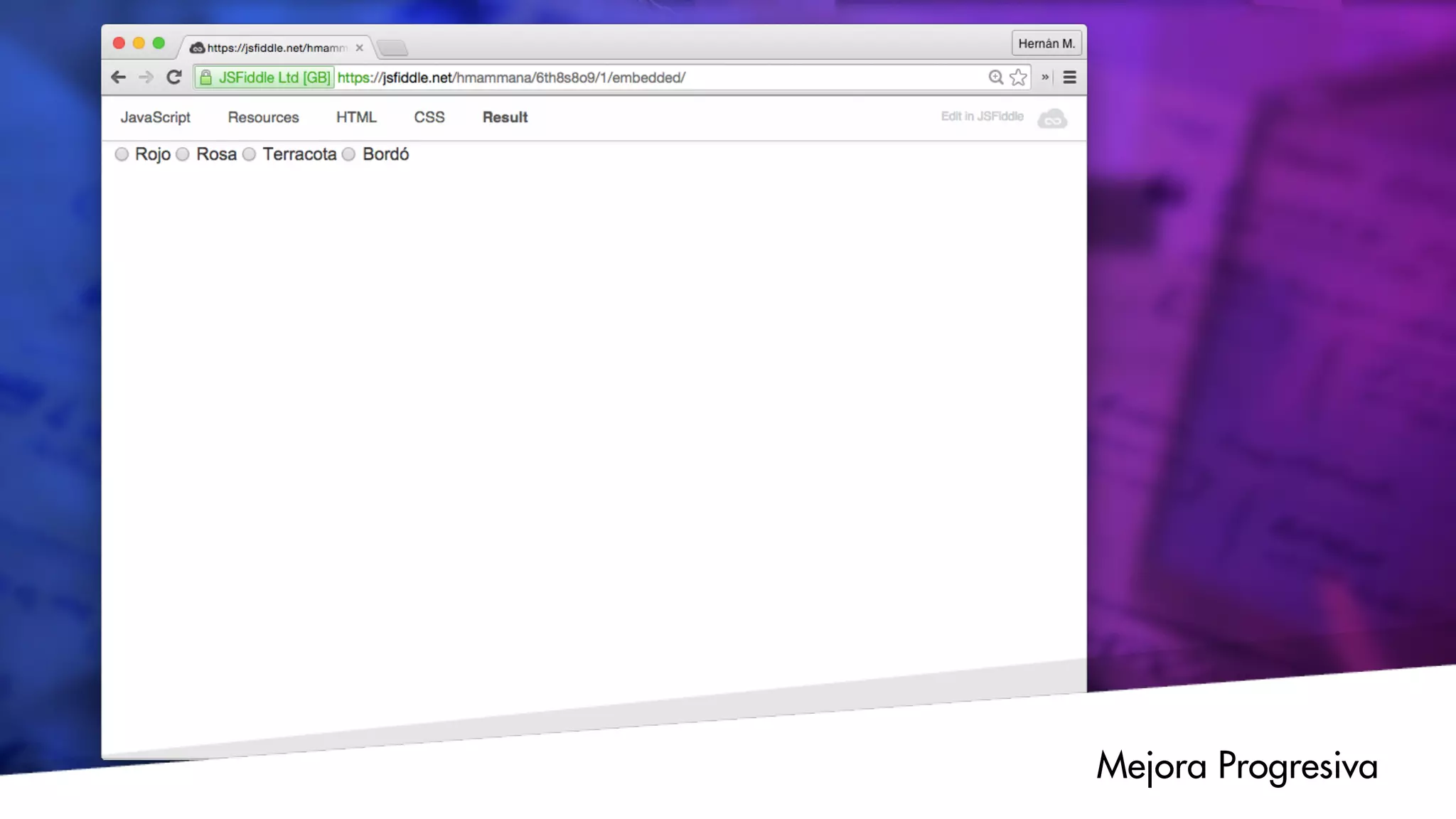Select the Rojo radio button
1456x819 pixels.
[x=122, y=154]
